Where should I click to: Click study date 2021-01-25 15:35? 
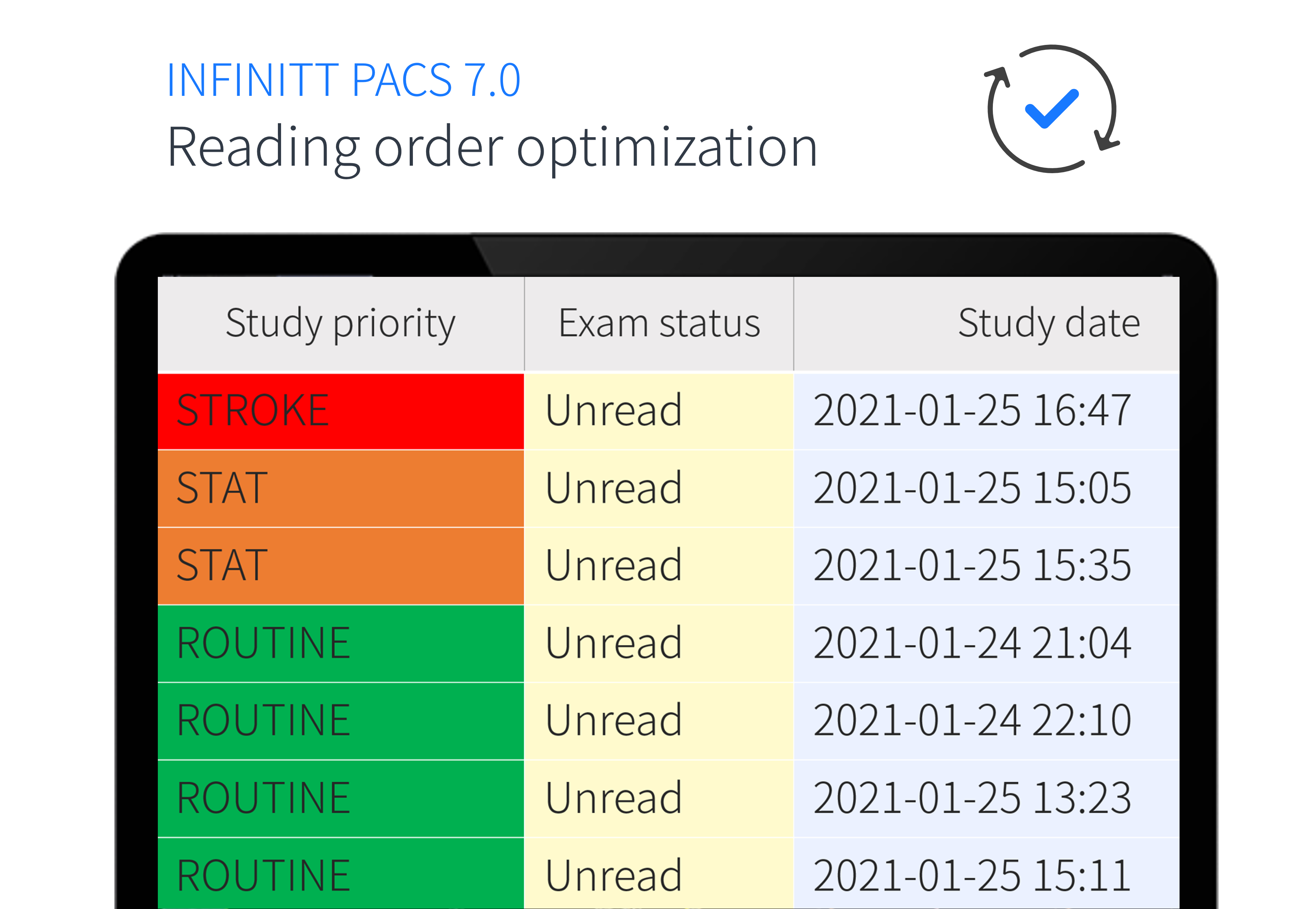point(972,565)
